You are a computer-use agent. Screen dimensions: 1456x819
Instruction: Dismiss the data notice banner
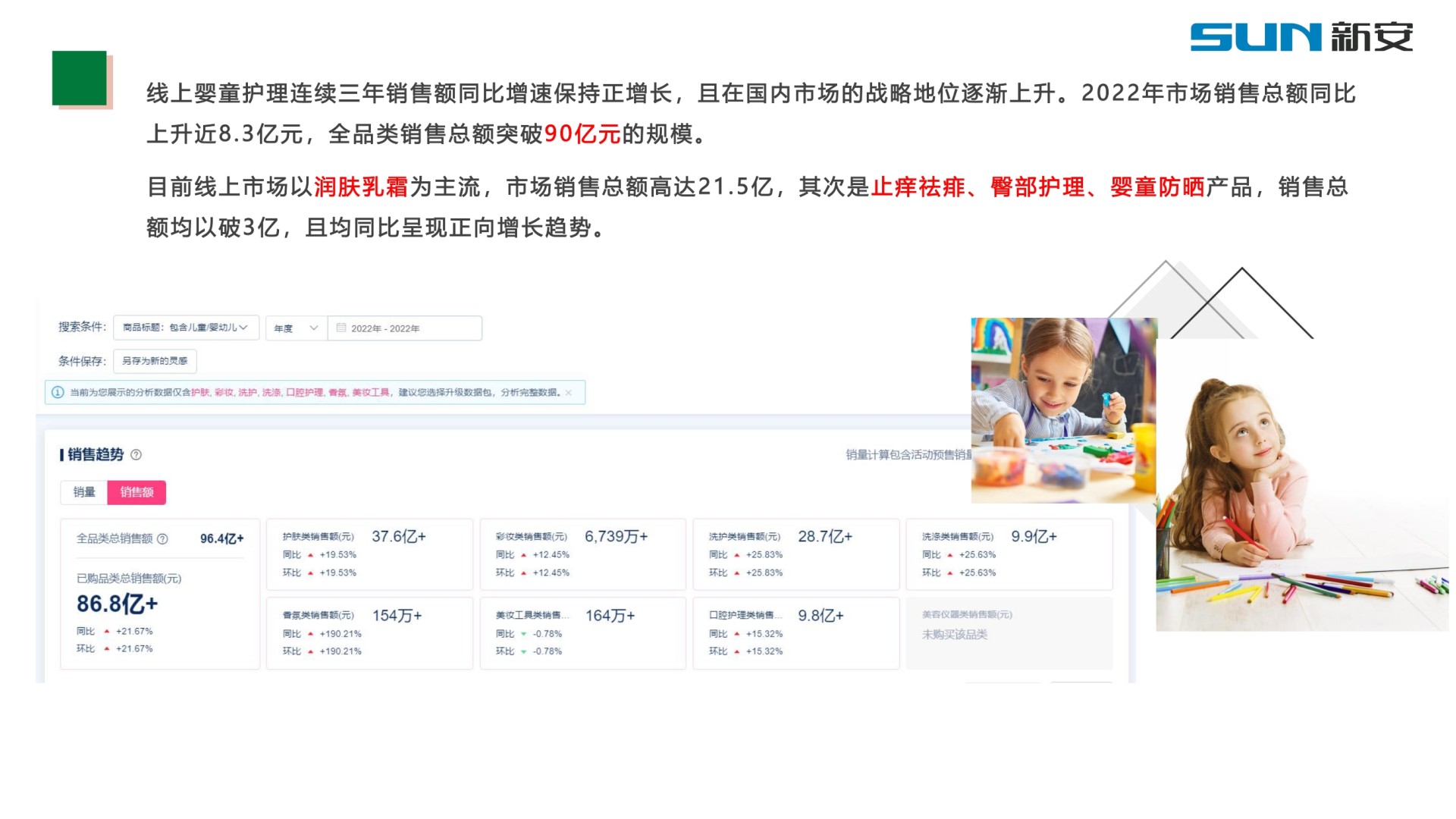[x=569, y=393]
